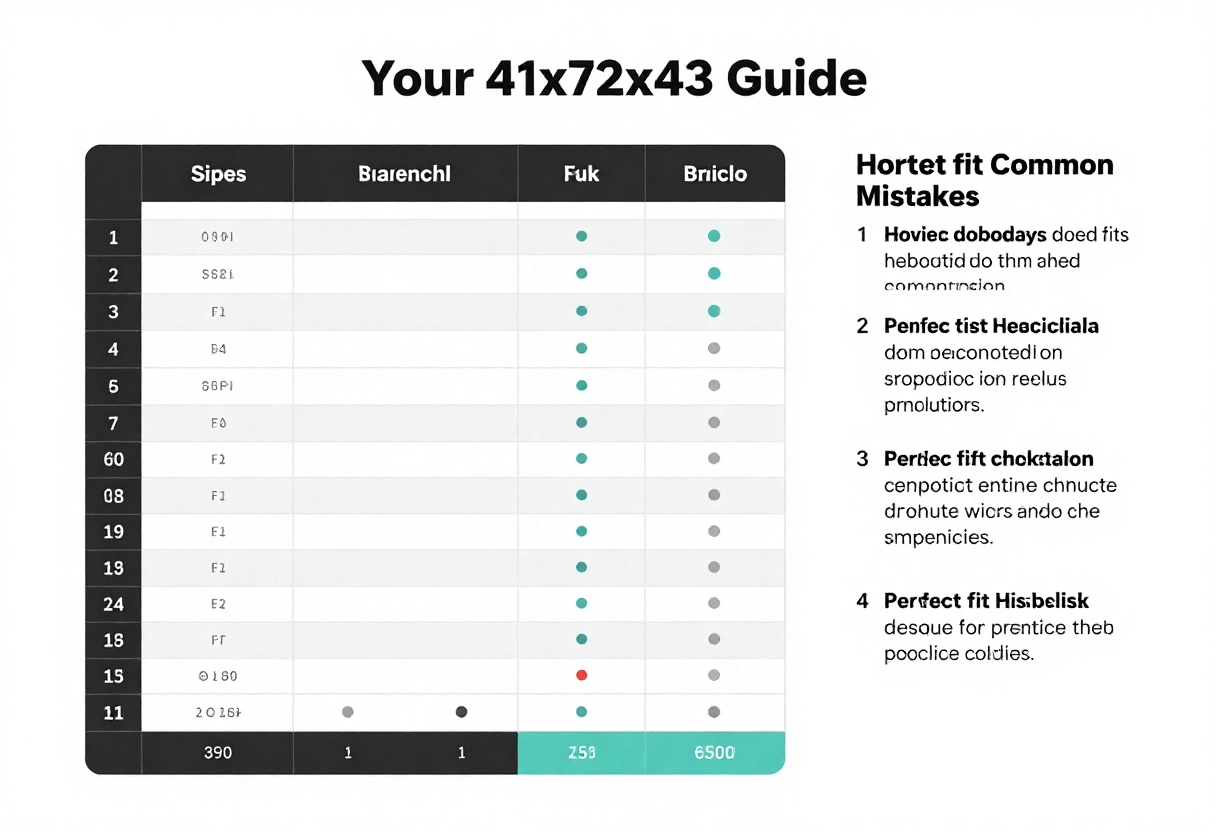The height and width of the screenshot is (832, 1216).
Task: Click row number 3 in the table
Action: (x=114, y=312)
